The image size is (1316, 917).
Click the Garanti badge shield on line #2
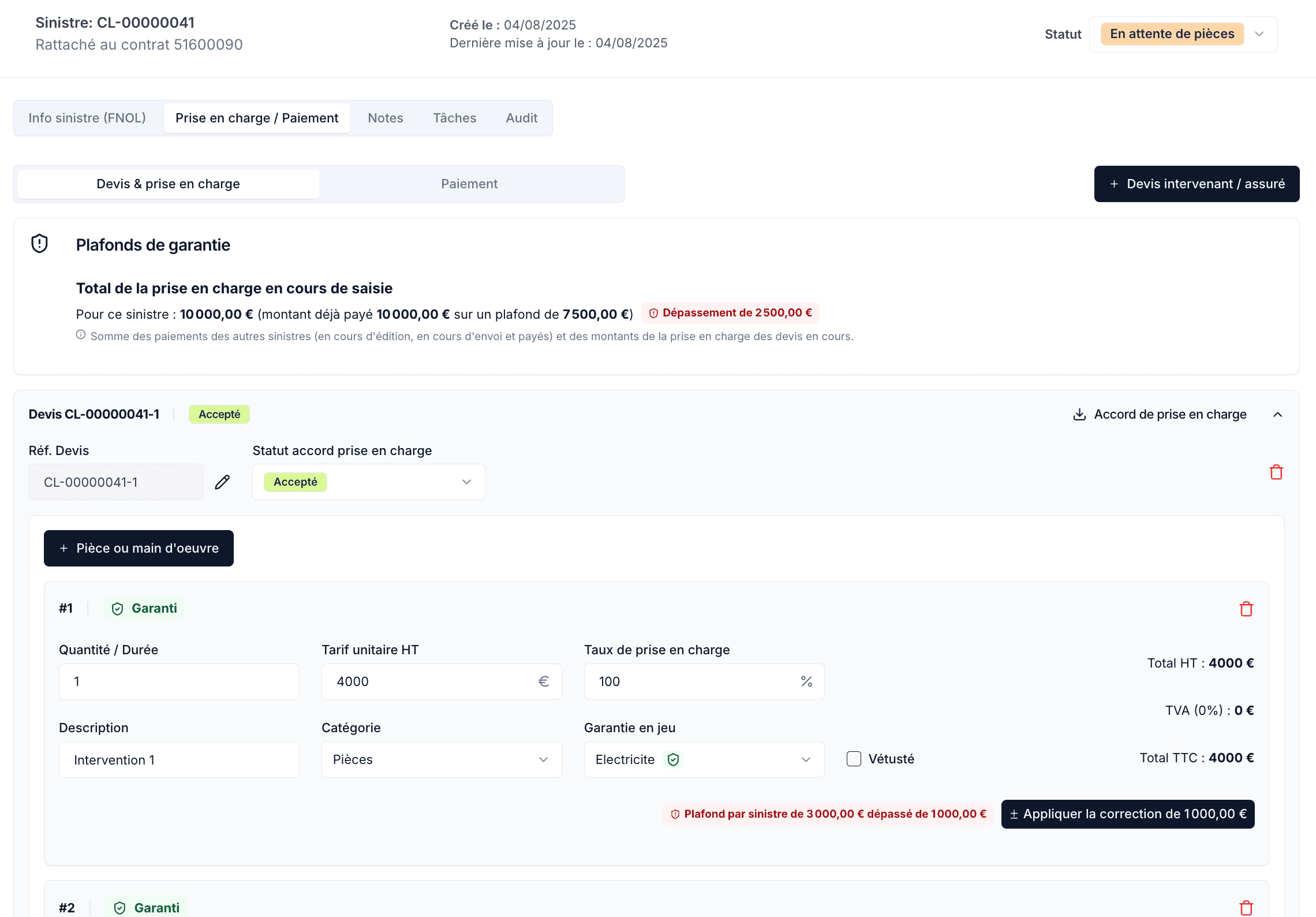pos(119,907)
